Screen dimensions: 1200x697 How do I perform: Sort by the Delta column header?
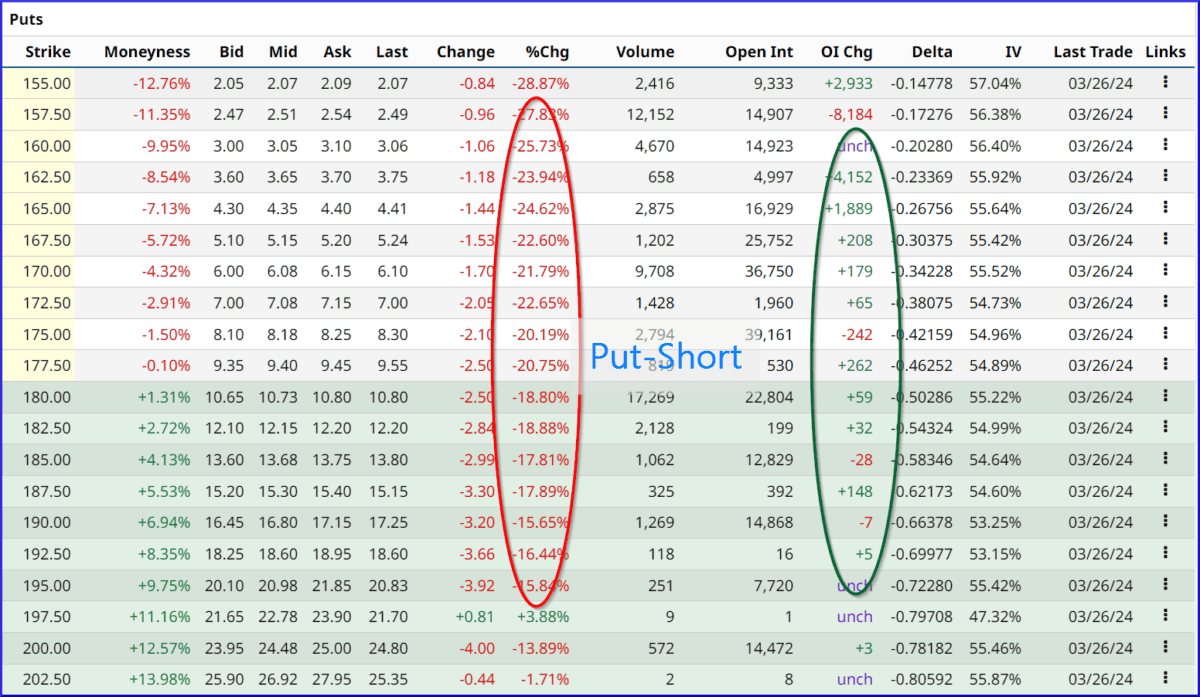[931, 51]
